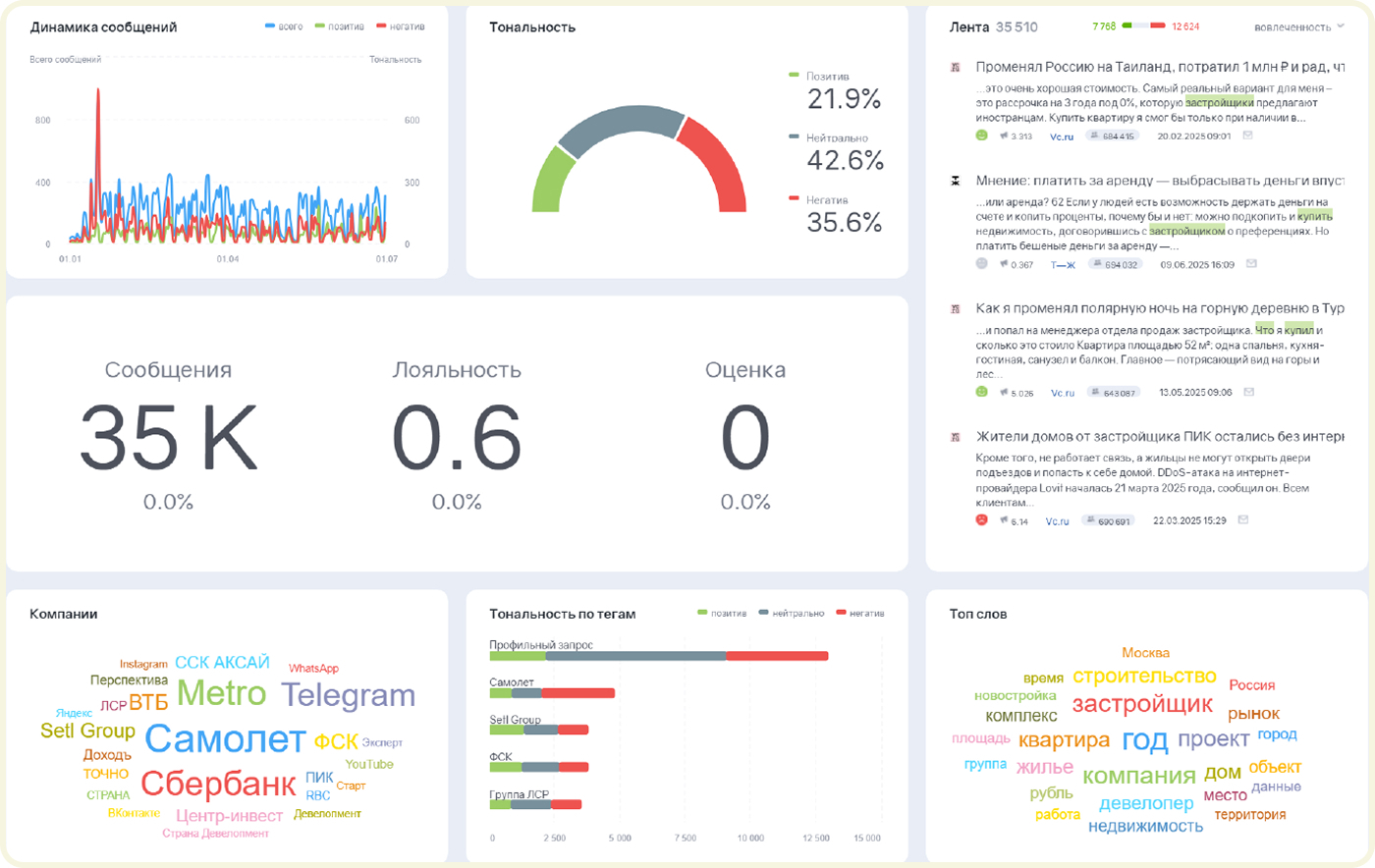Click the megaphone icon beside 0.367

click(x=1004, y=264)
